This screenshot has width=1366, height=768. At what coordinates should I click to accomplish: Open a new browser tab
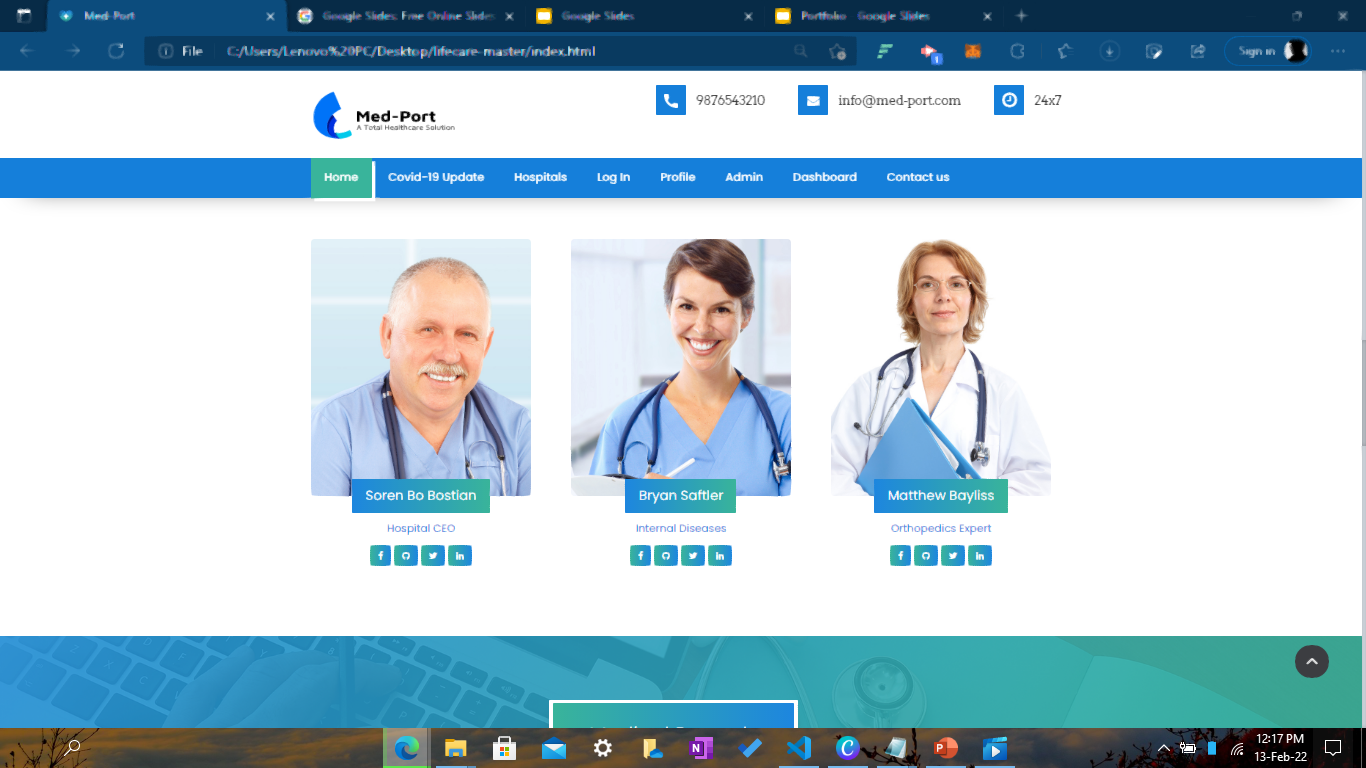(1021, 16)
